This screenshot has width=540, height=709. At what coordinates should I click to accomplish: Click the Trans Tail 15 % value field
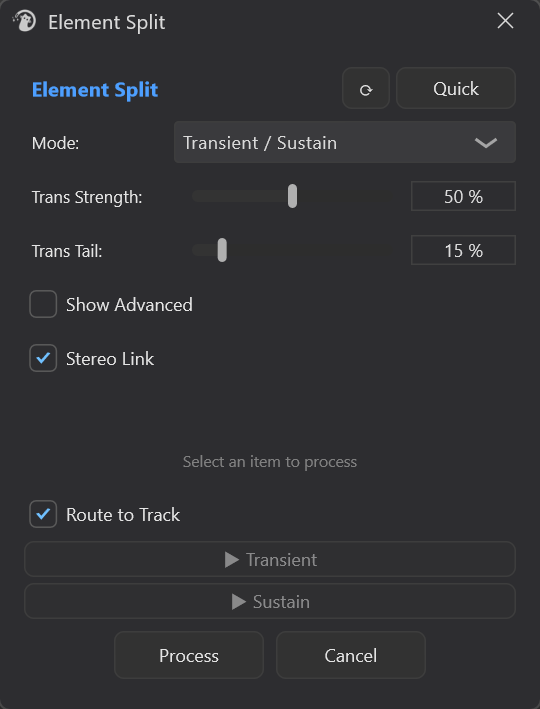tap(463, 250)
